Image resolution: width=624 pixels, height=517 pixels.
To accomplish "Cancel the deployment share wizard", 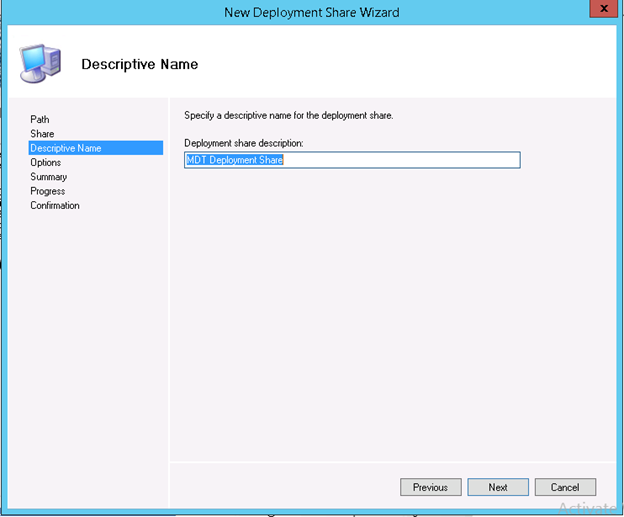I will (565, 487).
